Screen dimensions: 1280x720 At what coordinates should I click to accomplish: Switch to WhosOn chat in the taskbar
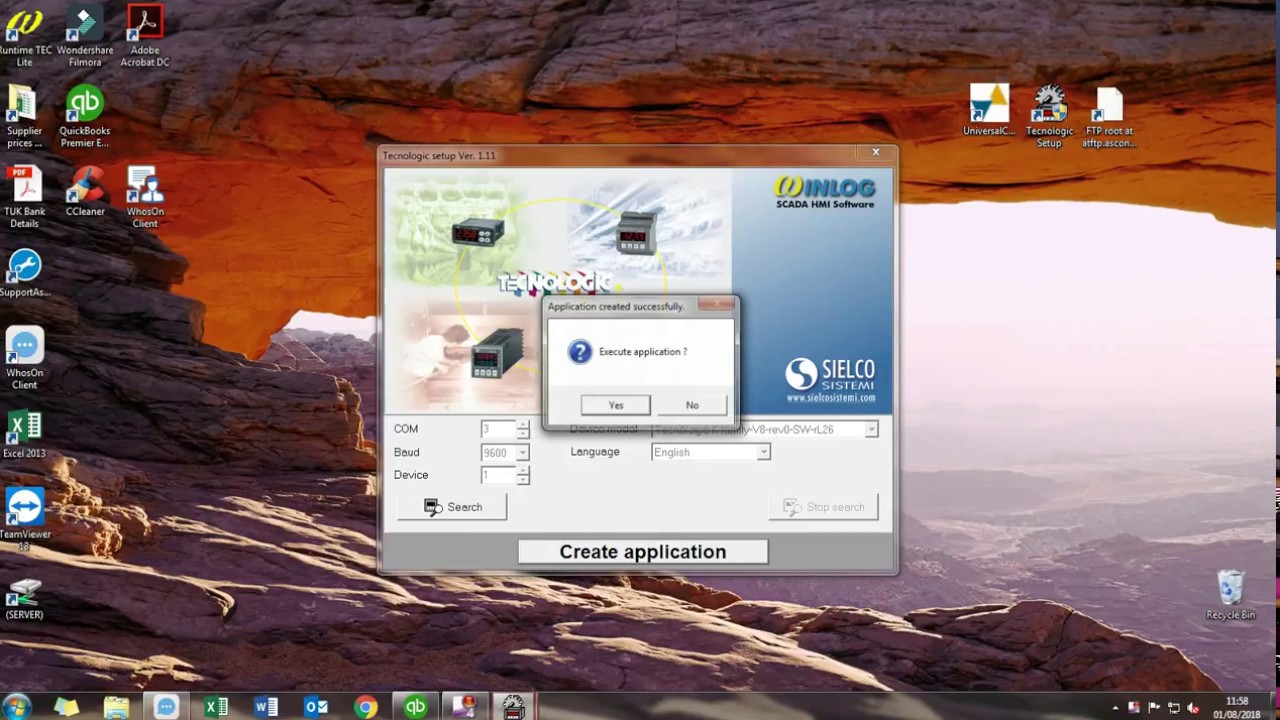[166, 707]
